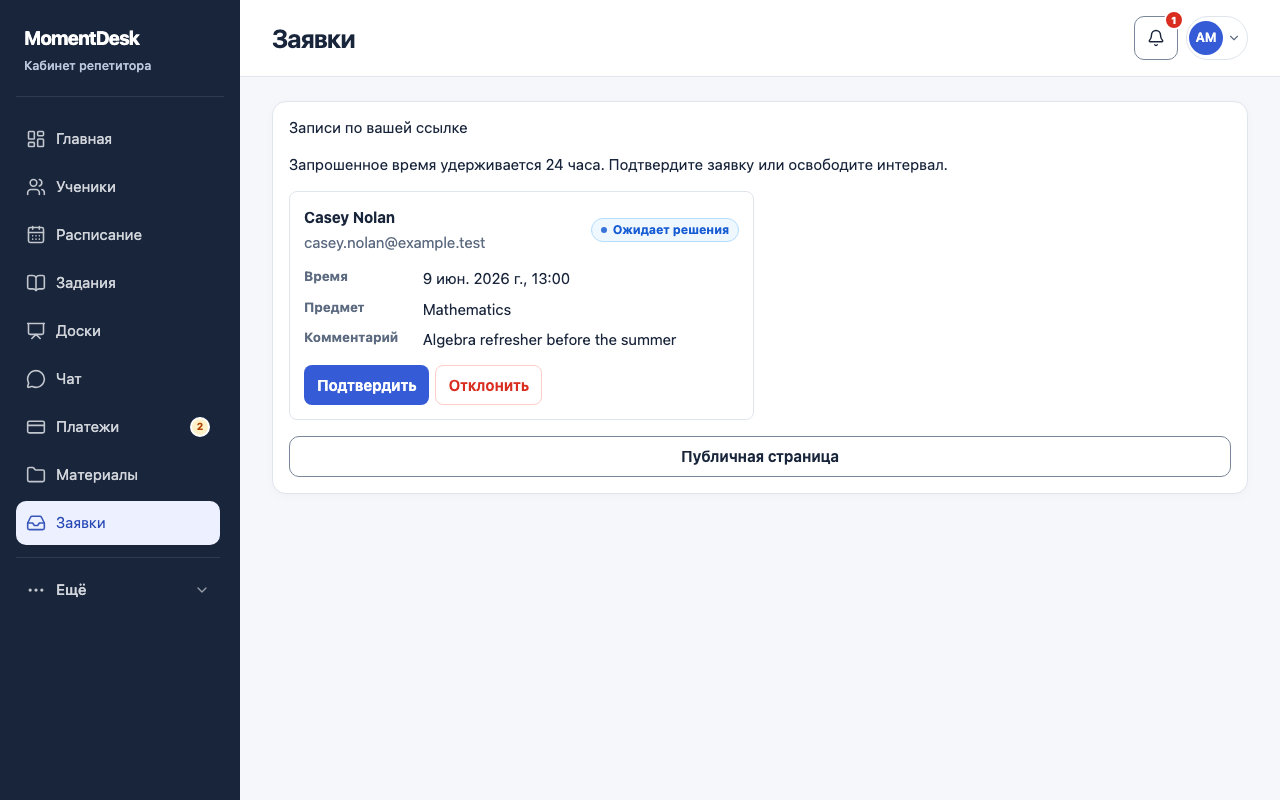Click the Расписание calendar icon

[36, 235]
